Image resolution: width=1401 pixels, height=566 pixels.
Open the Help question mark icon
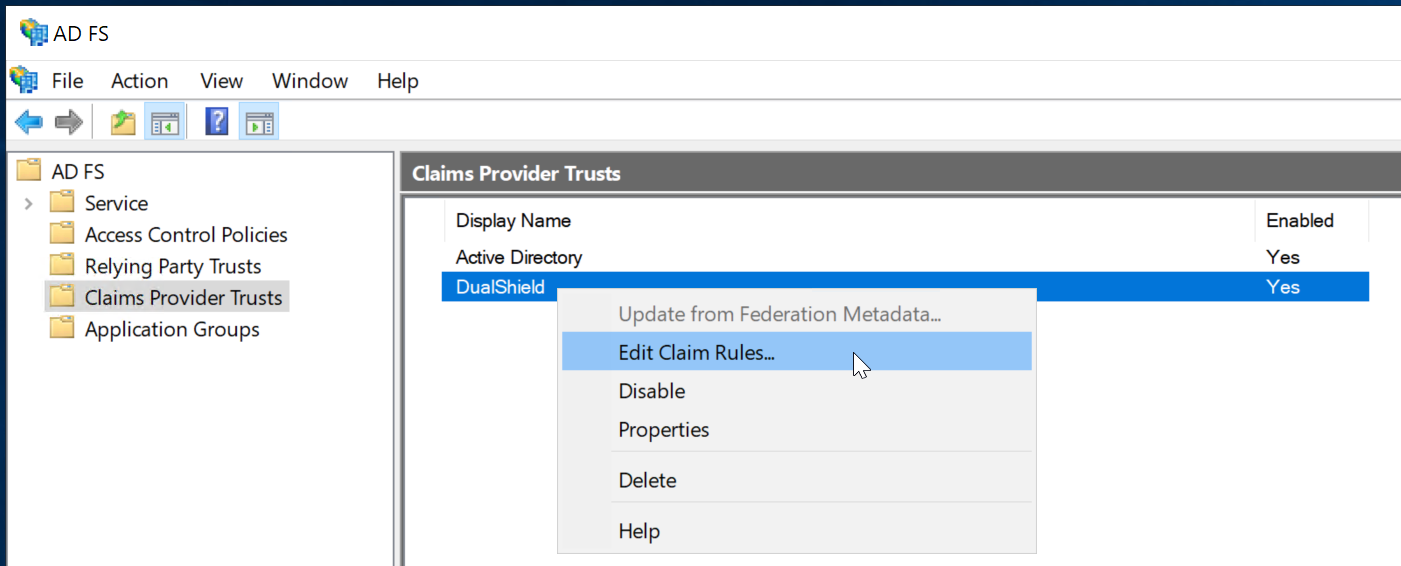pos(216,123)
